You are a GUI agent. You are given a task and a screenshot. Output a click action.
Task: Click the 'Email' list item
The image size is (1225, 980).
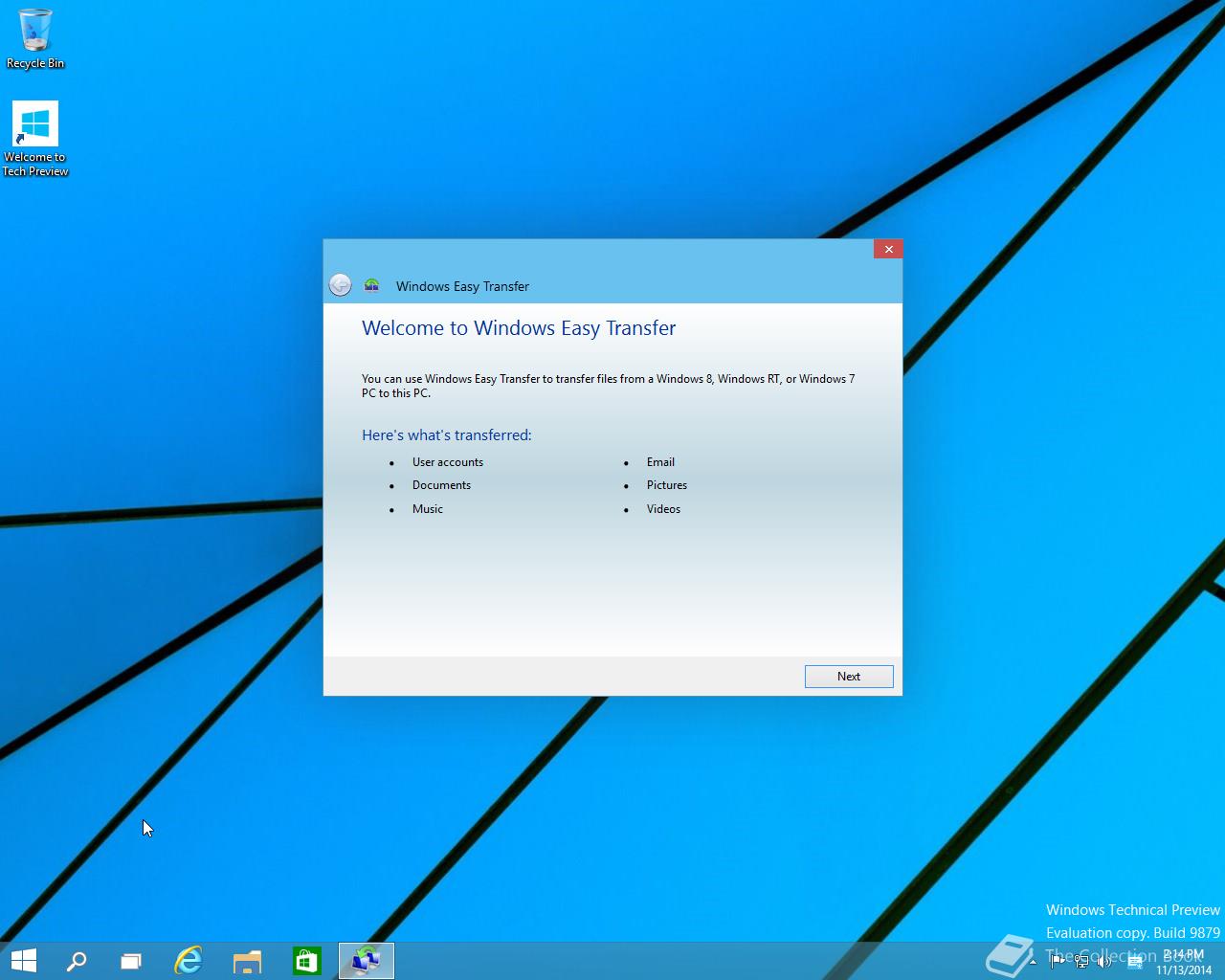(x=660, y=462)
